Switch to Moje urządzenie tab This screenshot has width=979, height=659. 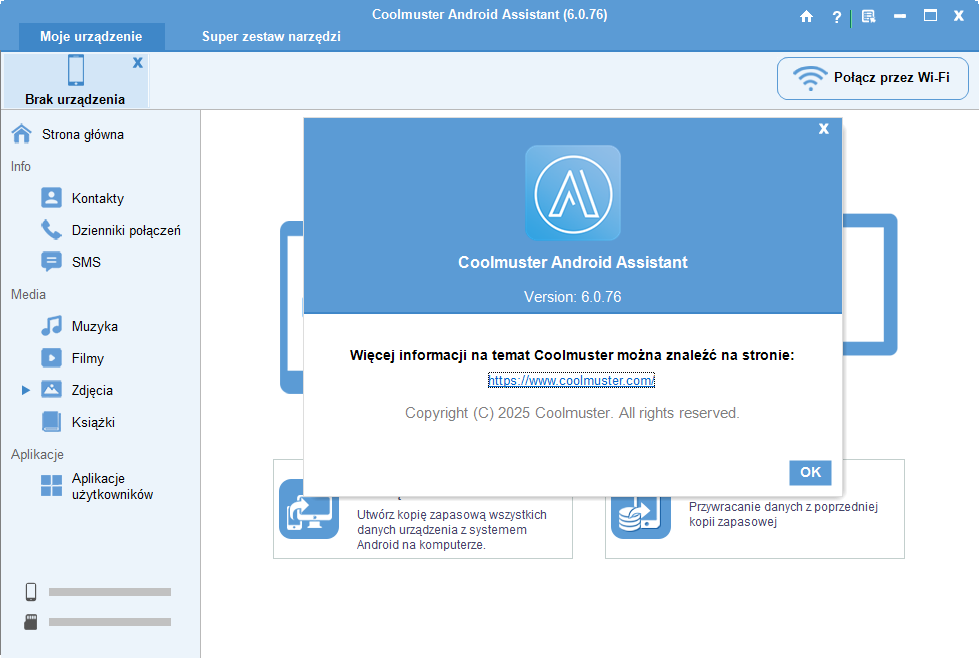(x=91, y=36)
